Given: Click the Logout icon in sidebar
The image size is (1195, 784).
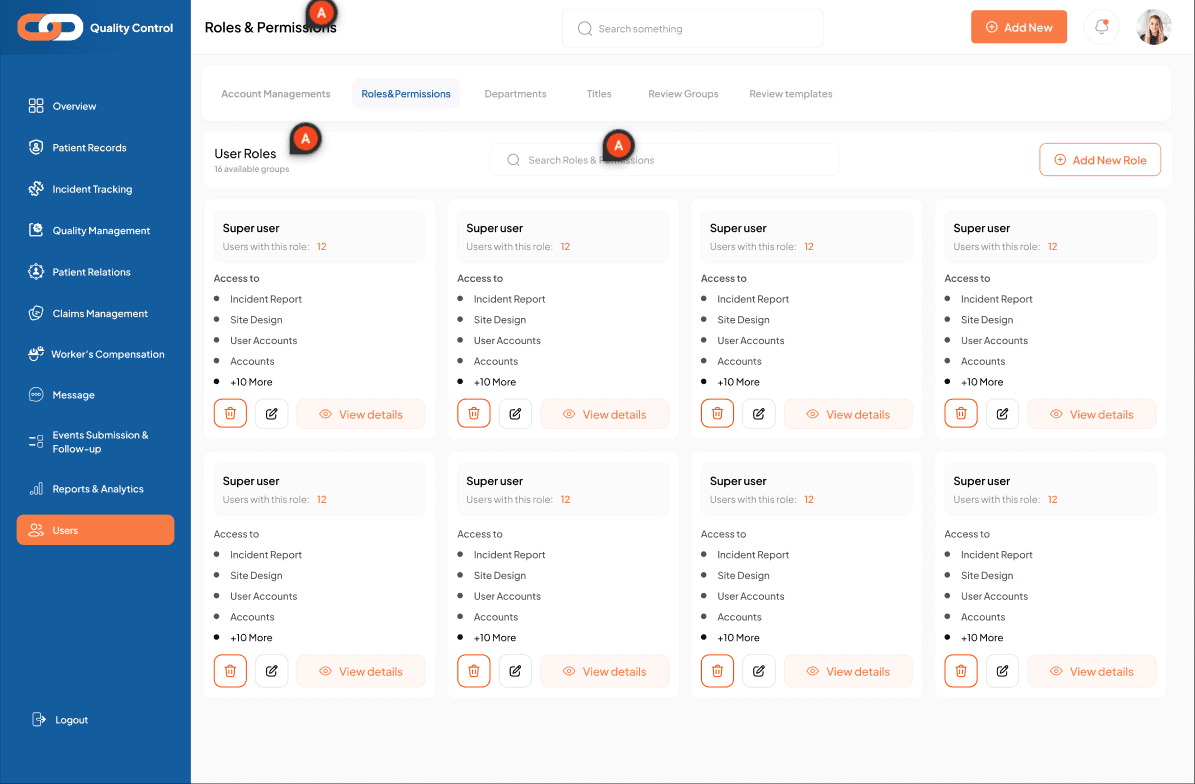Looking at the screenshot, I should tap(39, 720).
